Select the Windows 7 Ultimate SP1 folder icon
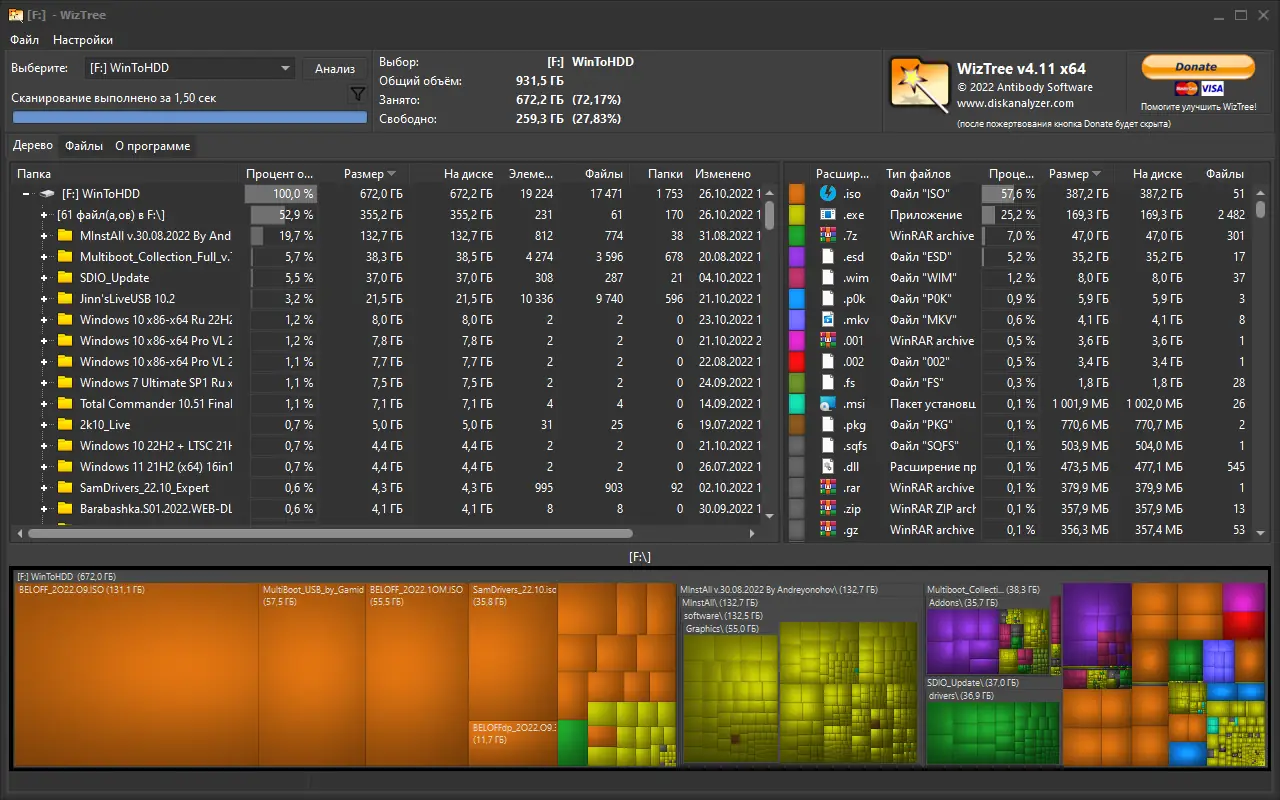The image size is (1280, 800). click(x=65, y=383)
